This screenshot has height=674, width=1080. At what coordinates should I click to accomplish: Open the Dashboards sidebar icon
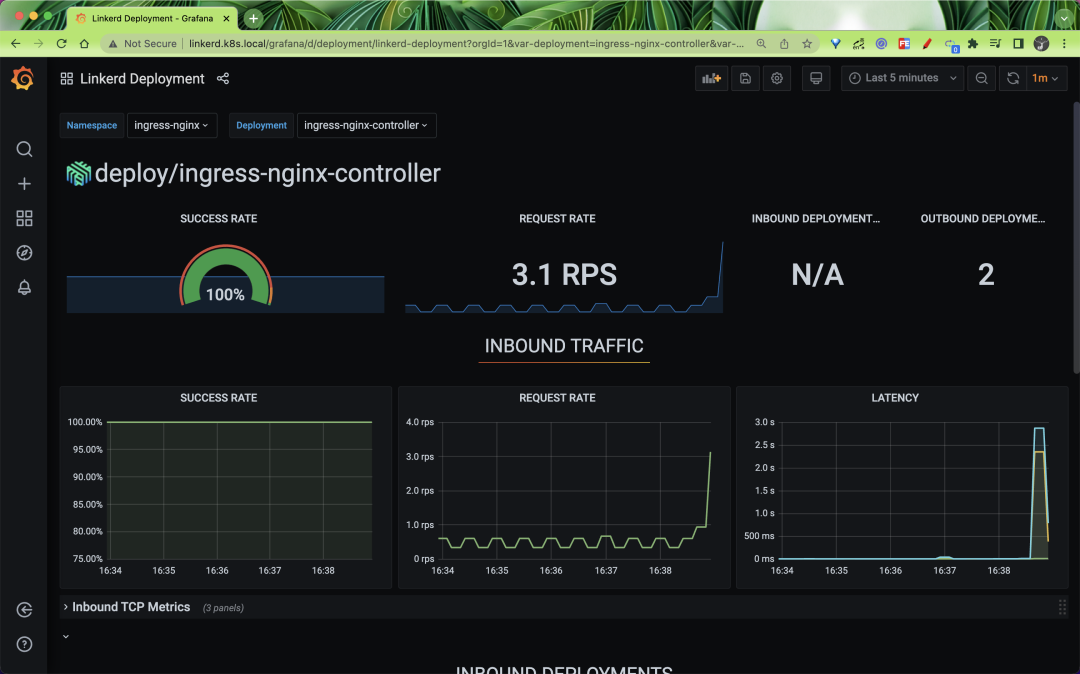point(23,218)
